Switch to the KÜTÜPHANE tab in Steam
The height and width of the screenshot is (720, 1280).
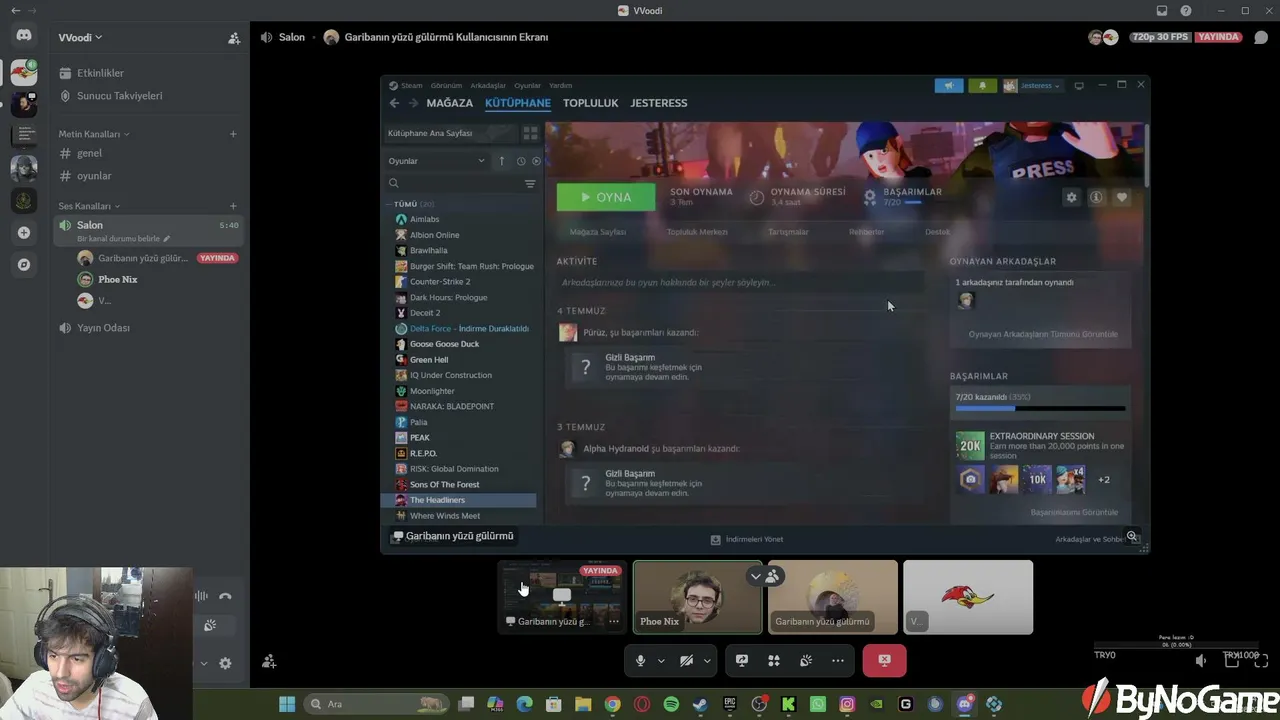click(518, 103)
